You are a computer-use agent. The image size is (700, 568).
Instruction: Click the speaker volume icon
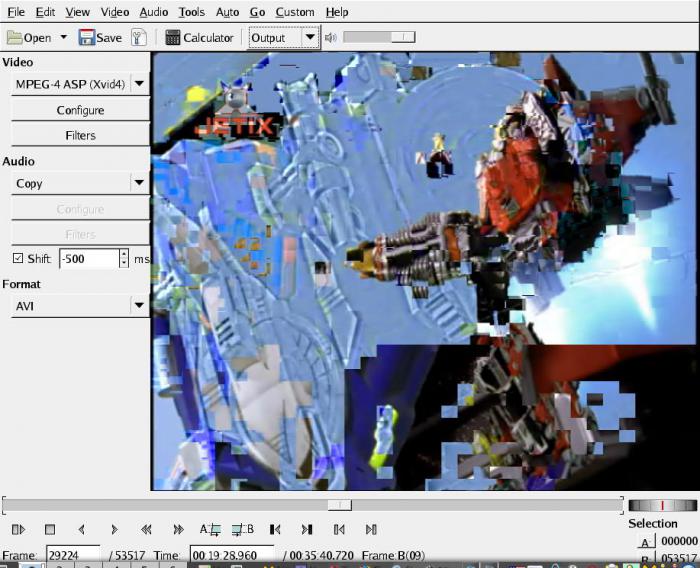pyautogui.click(x=330, y=38)
